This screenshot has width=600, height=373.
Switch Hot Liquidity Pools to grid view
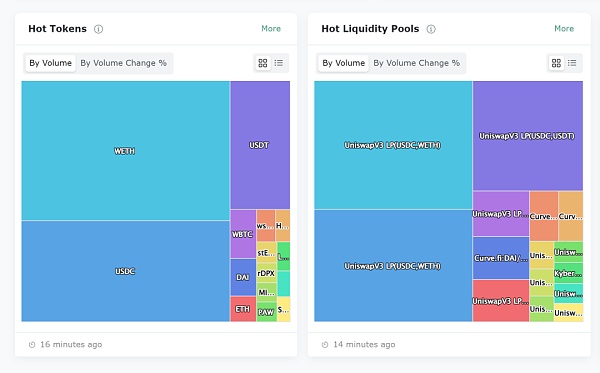pyautogui.click(x=556, y=63)
